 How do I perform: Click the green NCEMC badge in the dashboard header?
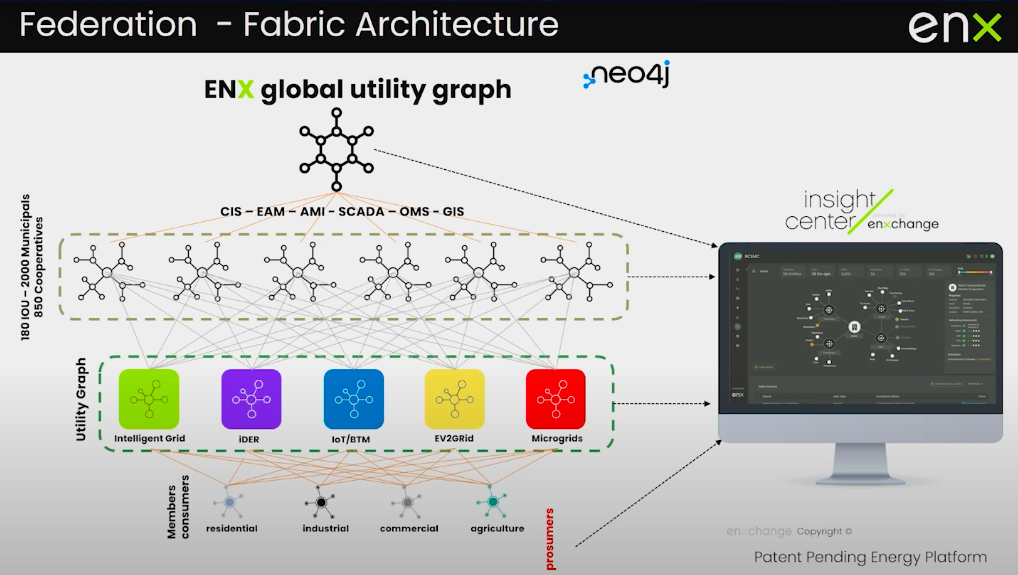pyautogui.click(x=738, y=256)
